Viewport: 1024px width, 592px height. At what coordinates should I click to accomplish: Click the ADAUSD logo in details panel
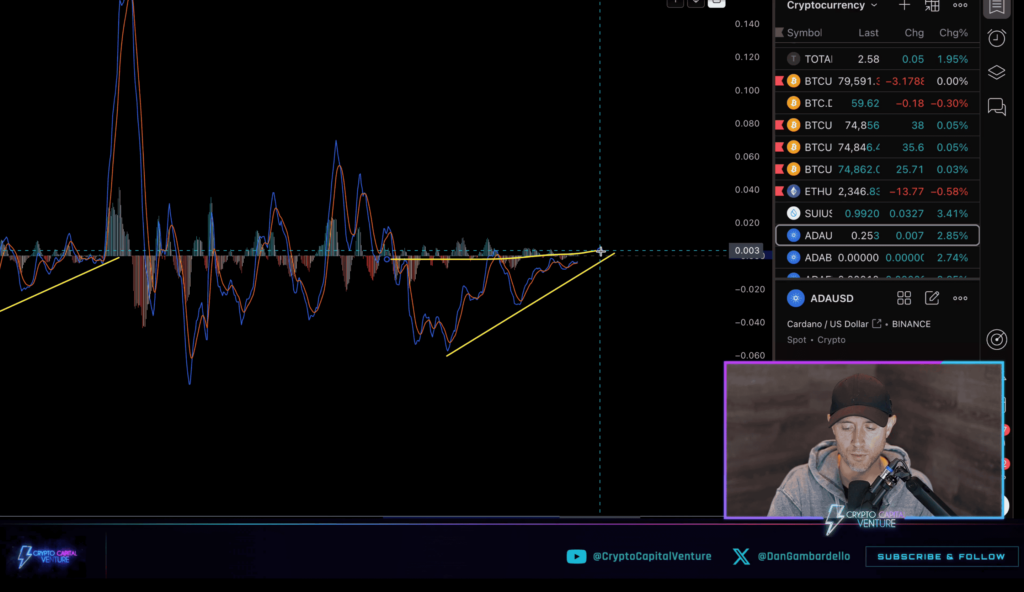(x=795, y=298)
